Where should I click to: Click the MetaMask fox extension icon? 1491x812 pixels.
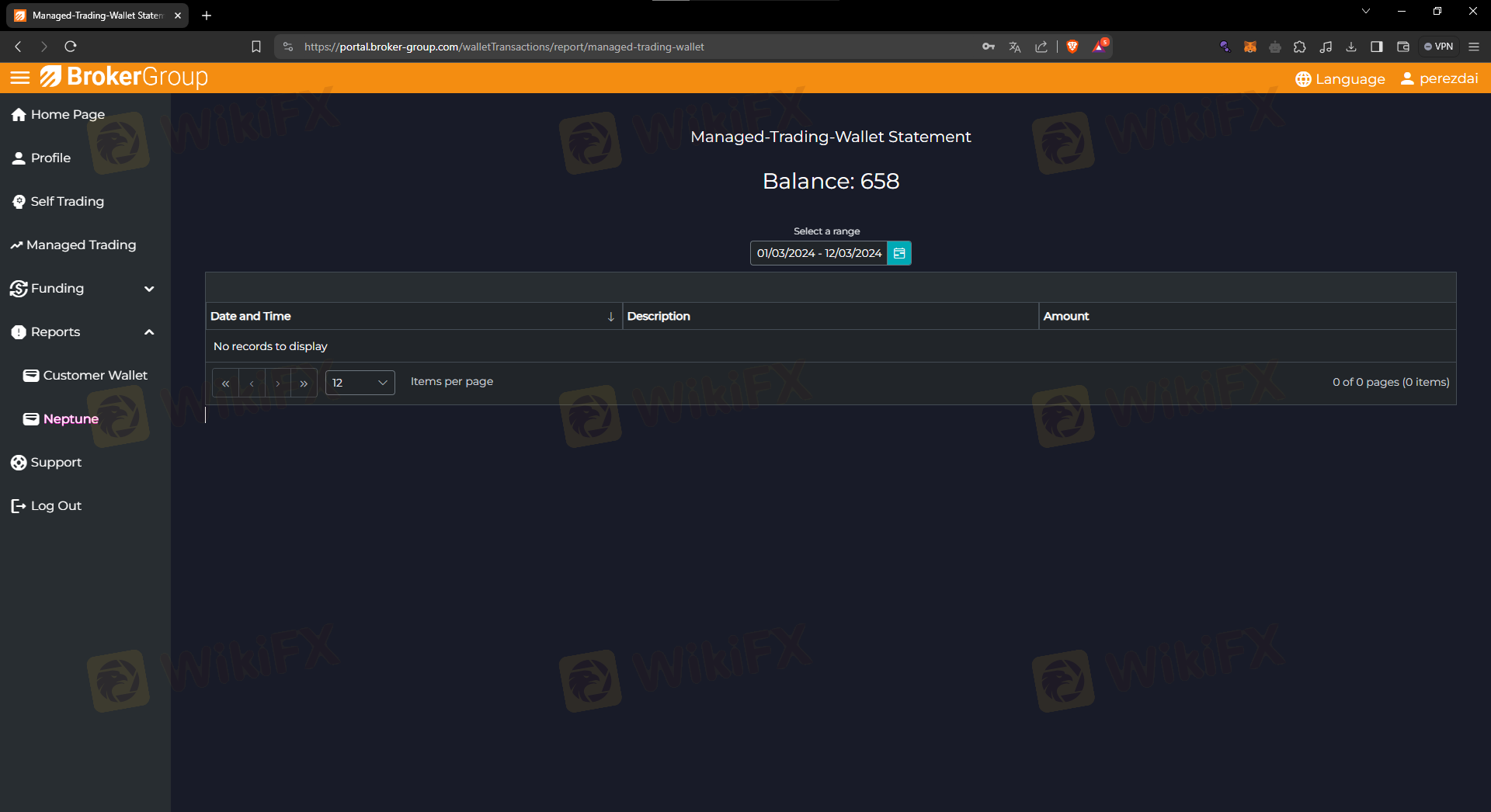tap(1249, 47)
